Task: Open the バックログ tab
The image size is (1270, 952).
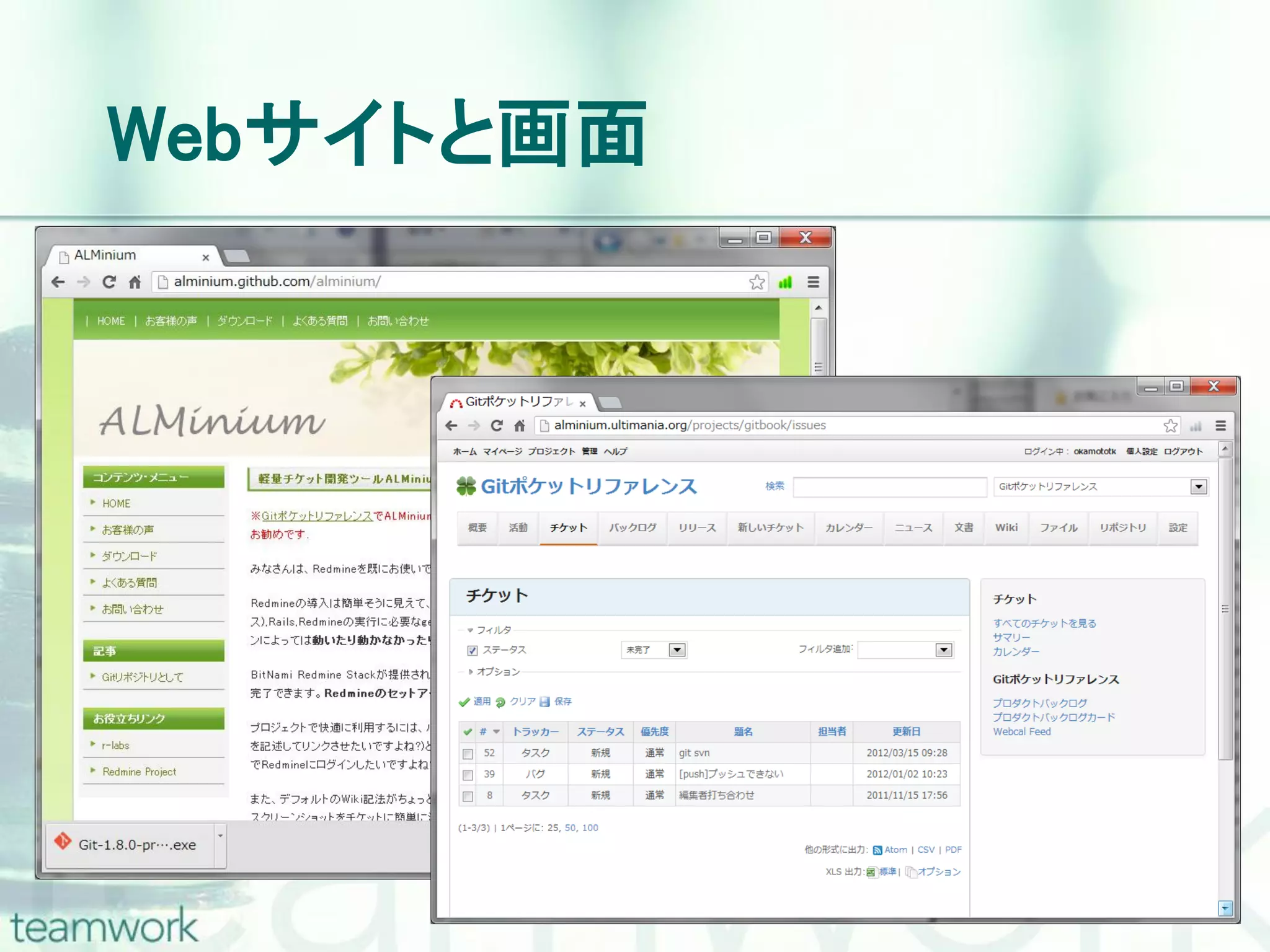Action: click(632, 527)
